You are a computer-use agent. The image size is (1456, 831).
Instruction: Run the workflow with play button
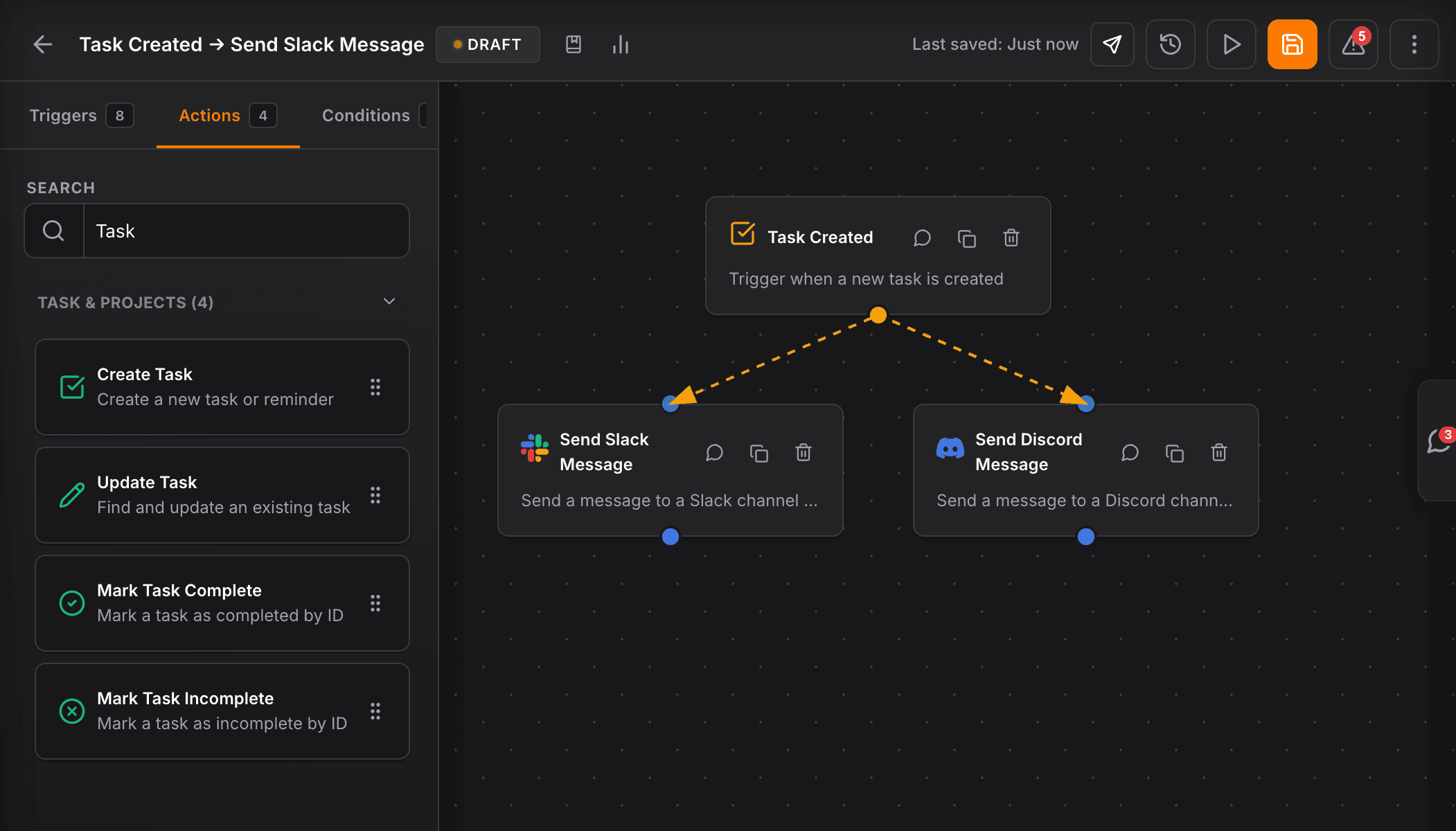tap(1231, 44)
